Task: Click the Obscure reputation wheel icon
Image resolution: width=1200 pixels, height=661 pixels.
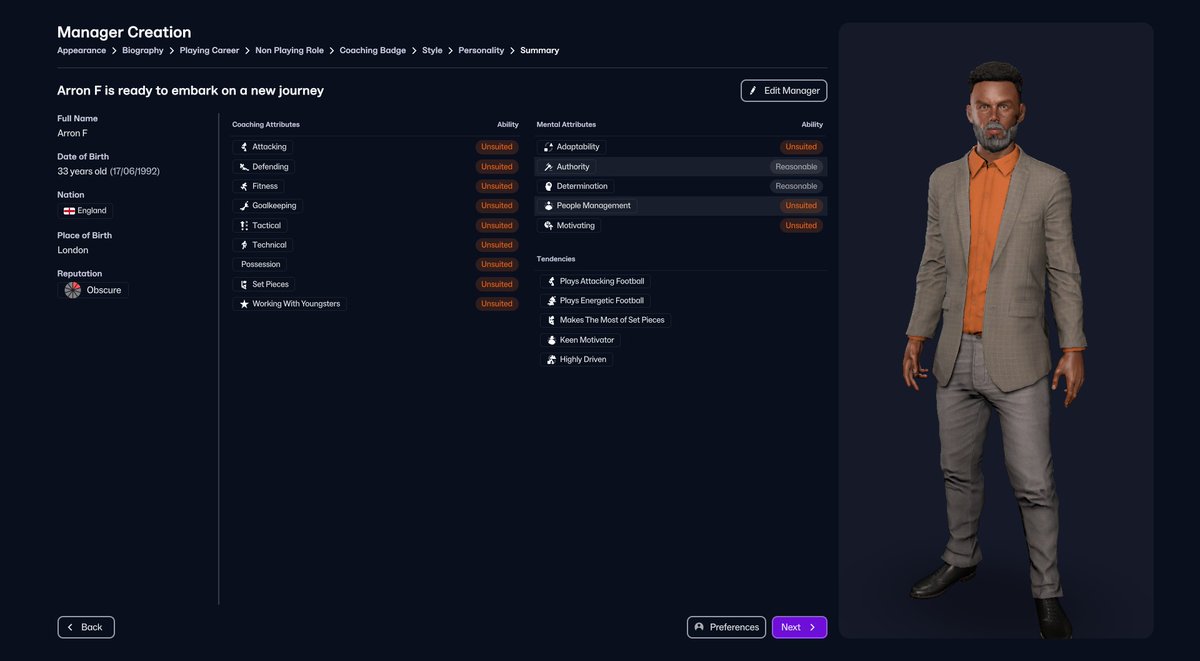Action: [x=73, y=290]
